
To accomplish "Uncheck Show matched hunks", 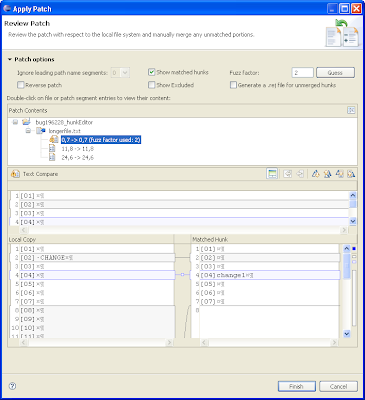I will coord(152,72).
